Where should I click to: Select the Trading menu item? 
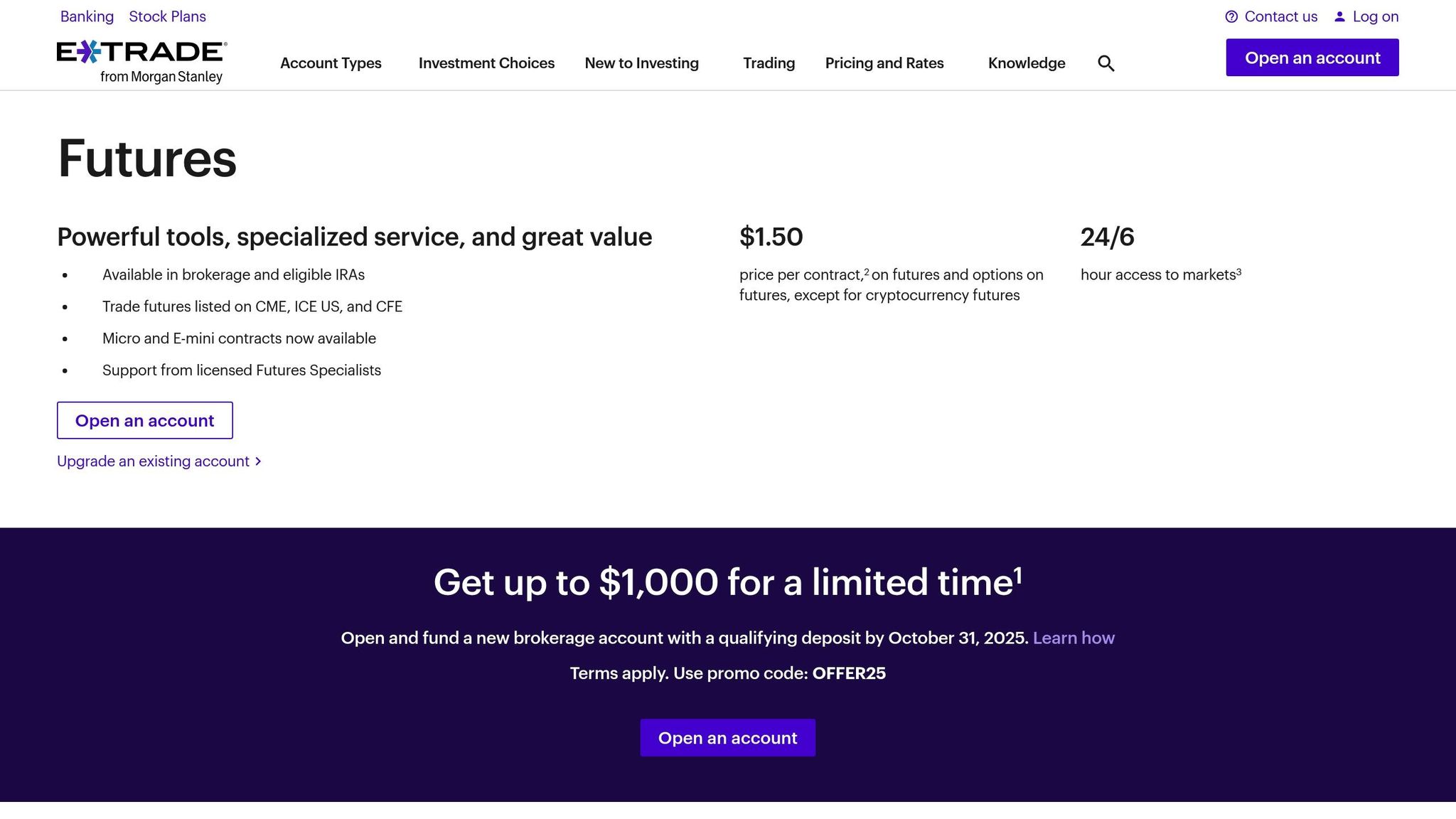769,63
